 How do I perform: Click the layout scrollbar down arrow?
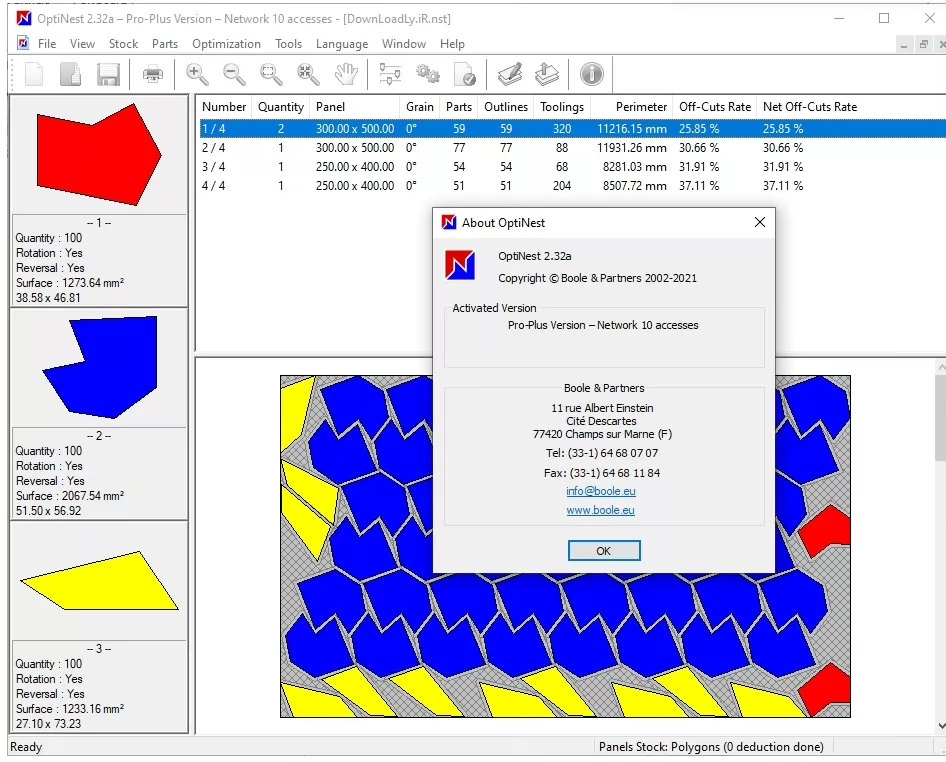pyautogui.click(x=941, y=726)
